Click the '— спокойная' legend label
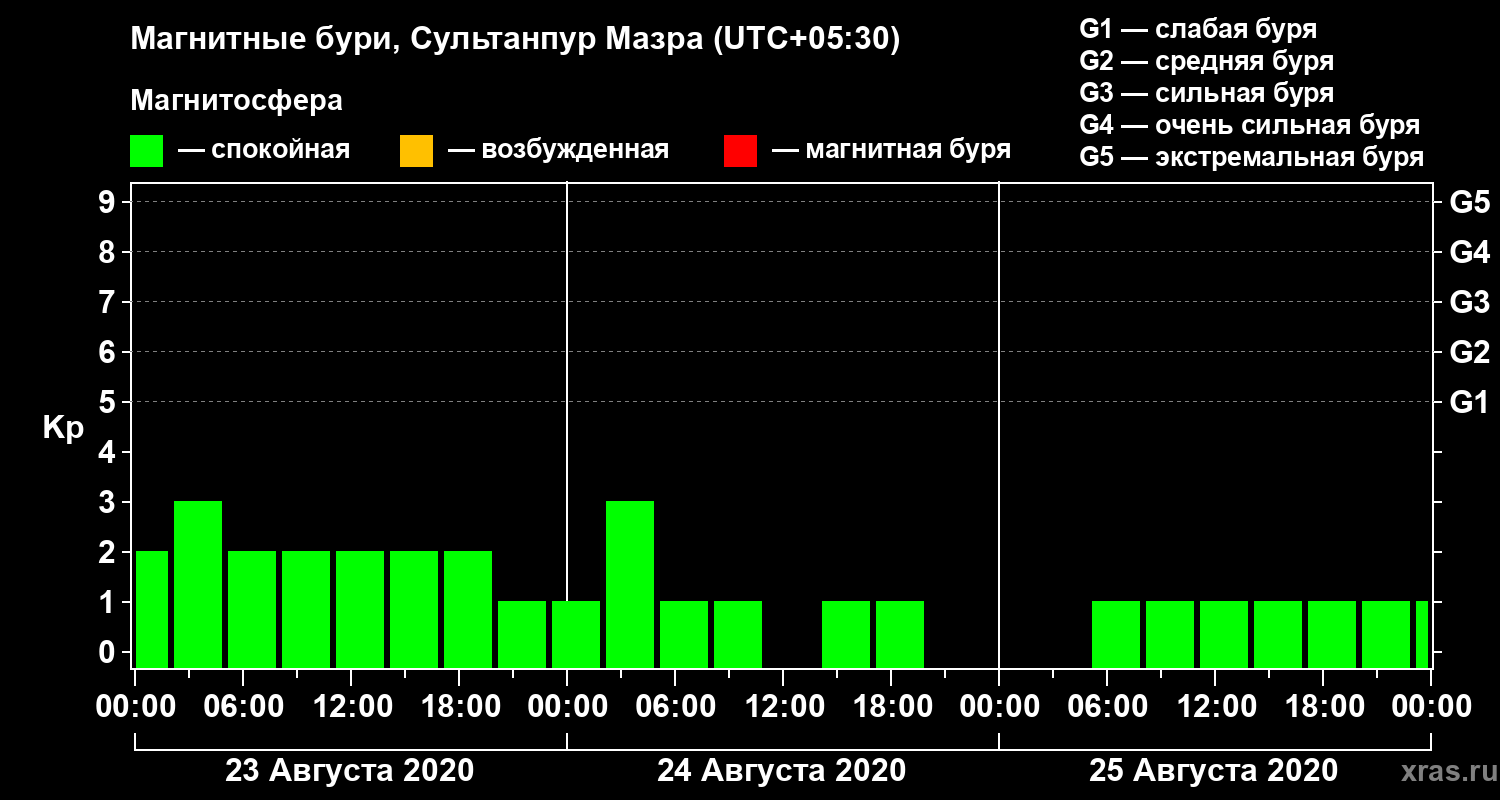 click(x=264, y=151)
